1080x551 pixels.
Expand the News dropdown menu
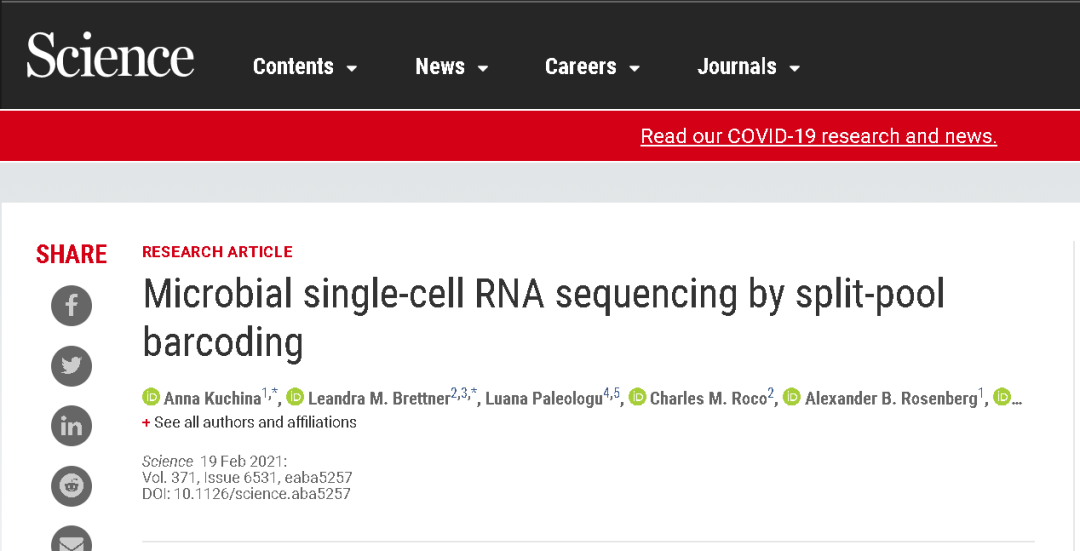tap(452, 67)
